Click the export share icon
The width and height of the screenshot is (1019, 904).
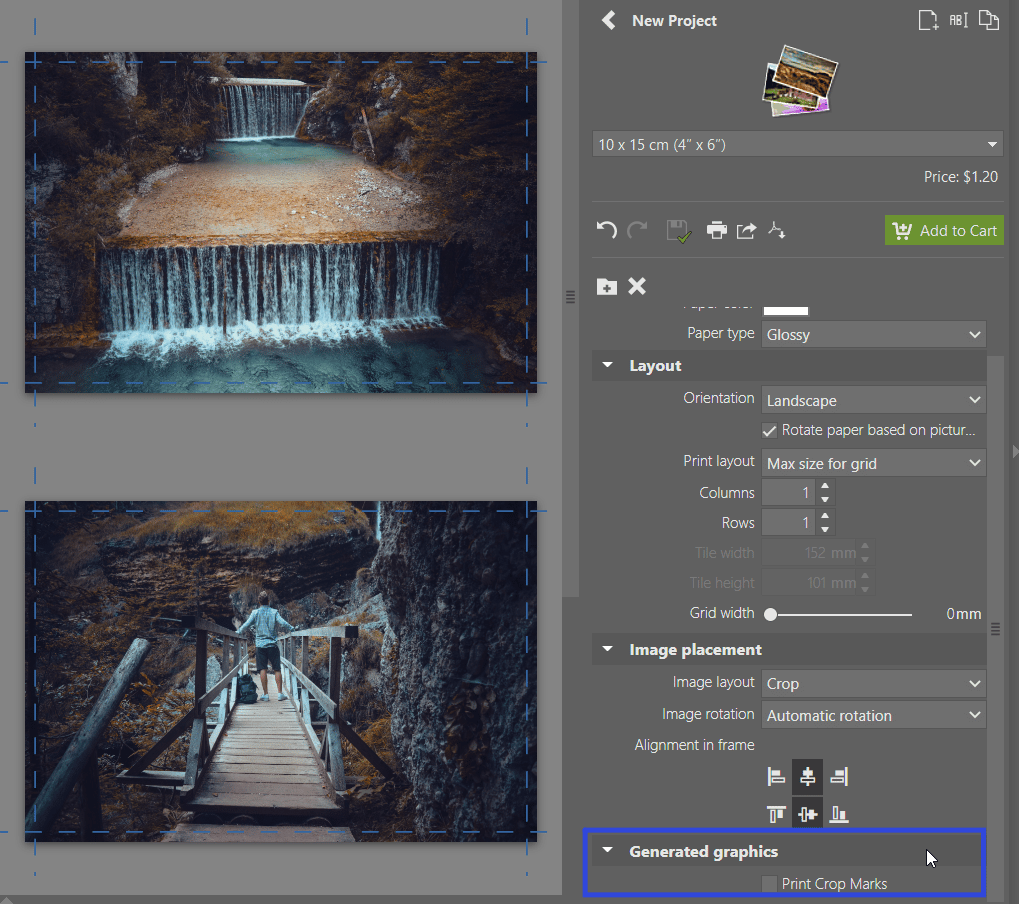tap(746, 230)
